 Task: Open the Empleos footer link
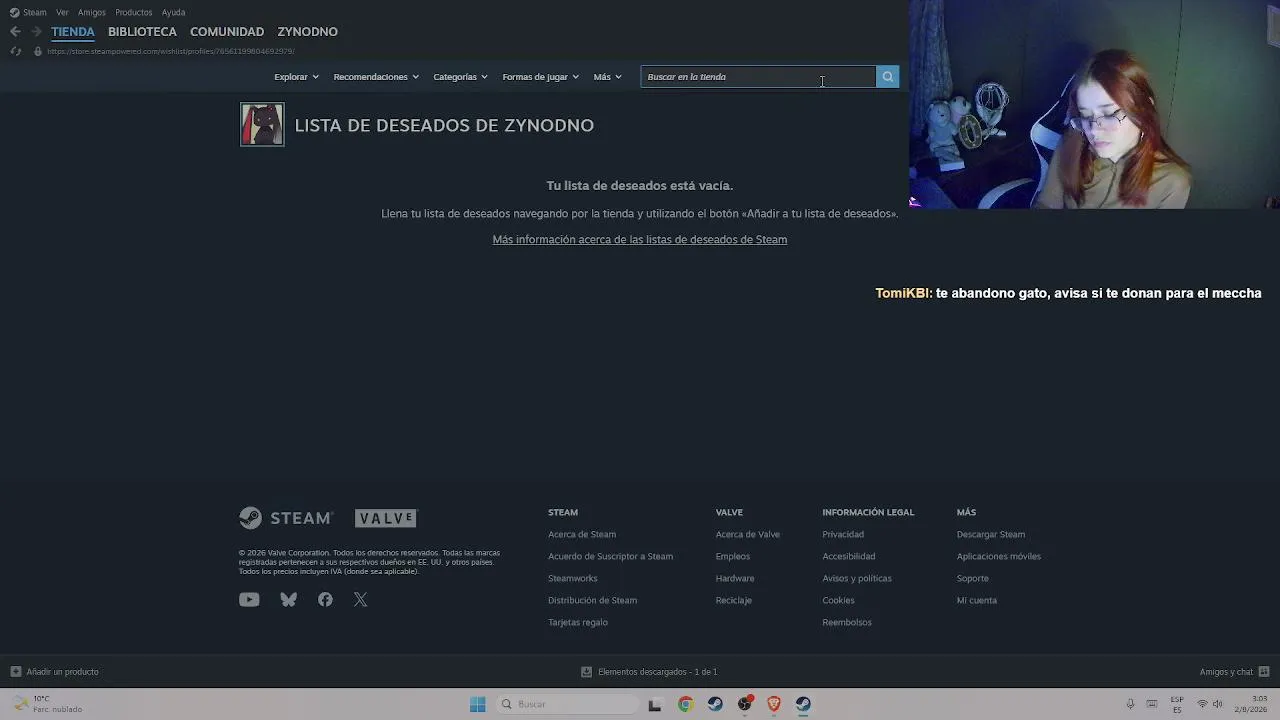coord(733,556)
